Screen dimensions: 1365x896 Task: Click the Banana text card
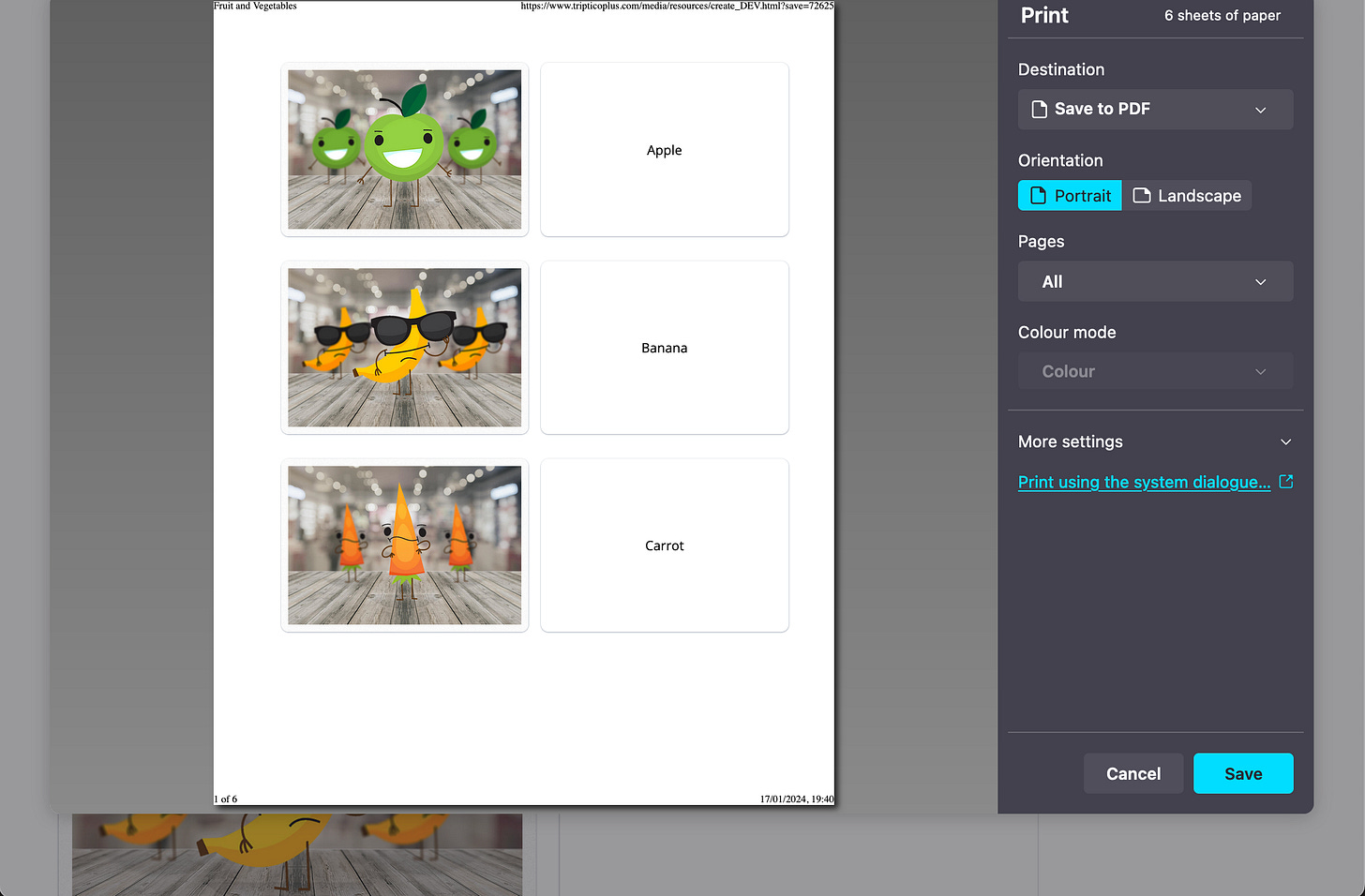[665, 347]
